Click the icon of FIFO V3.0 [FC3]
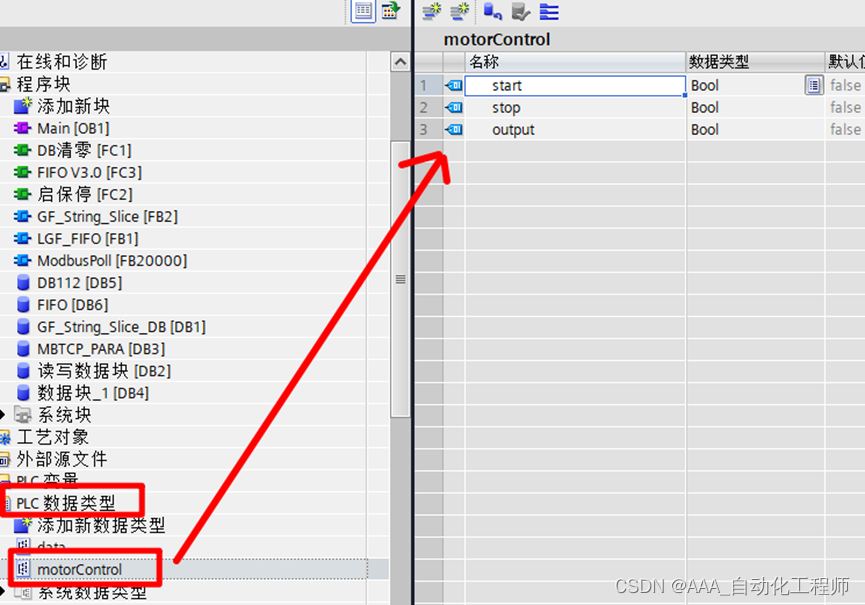 click(22, 172)
